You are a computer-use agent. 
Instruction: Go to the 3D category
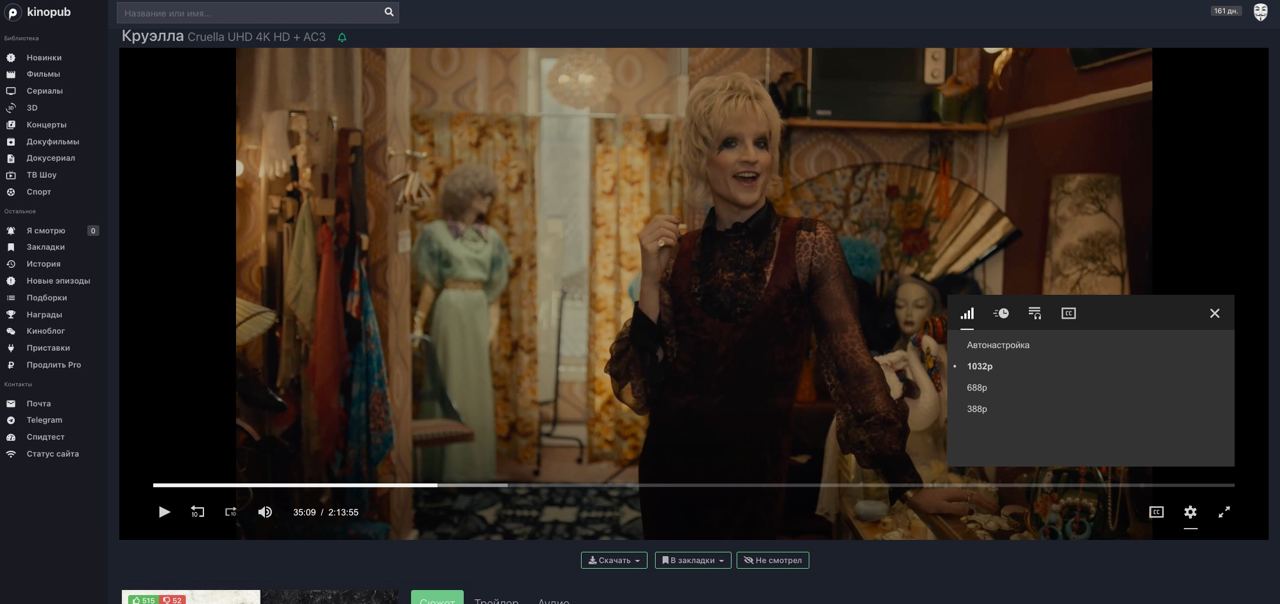pos(32,108)
